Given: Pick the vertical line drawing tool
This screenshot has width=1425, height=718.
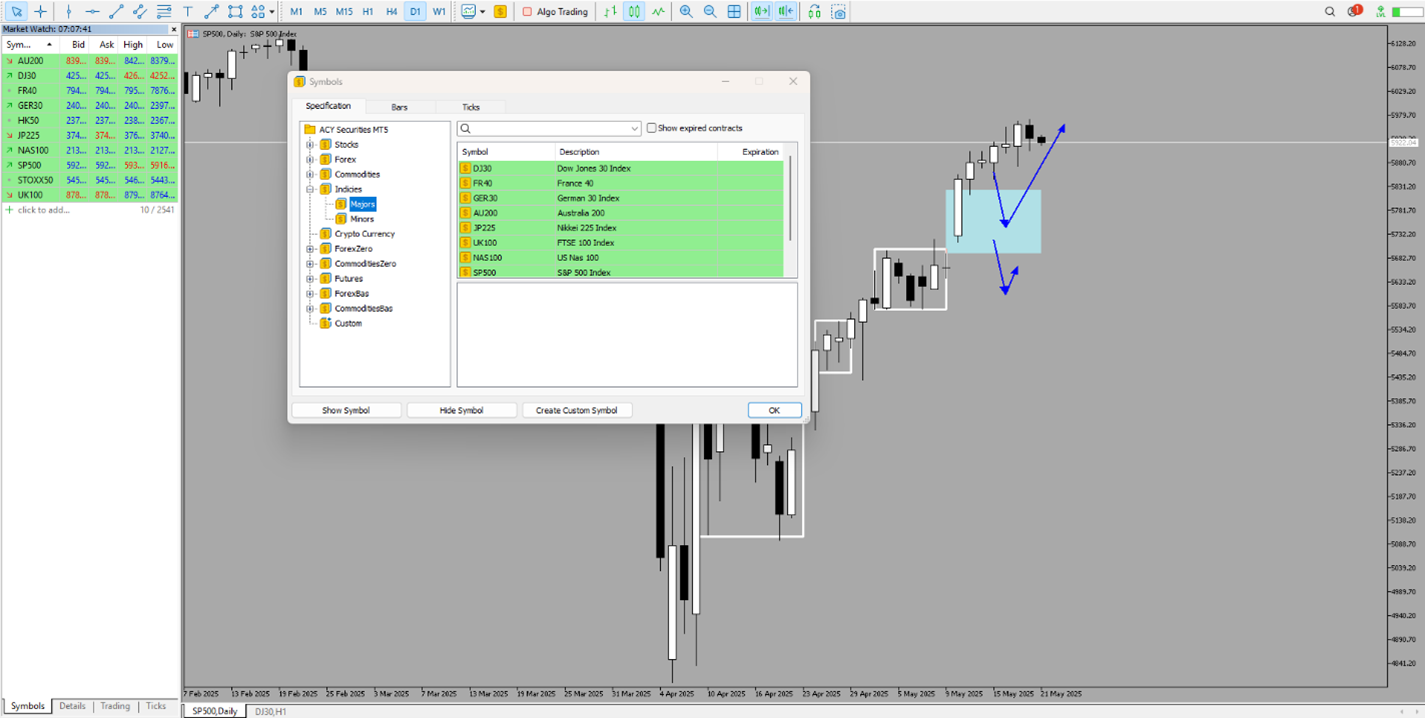Looking at the screenshot, I should click(68, 12).
